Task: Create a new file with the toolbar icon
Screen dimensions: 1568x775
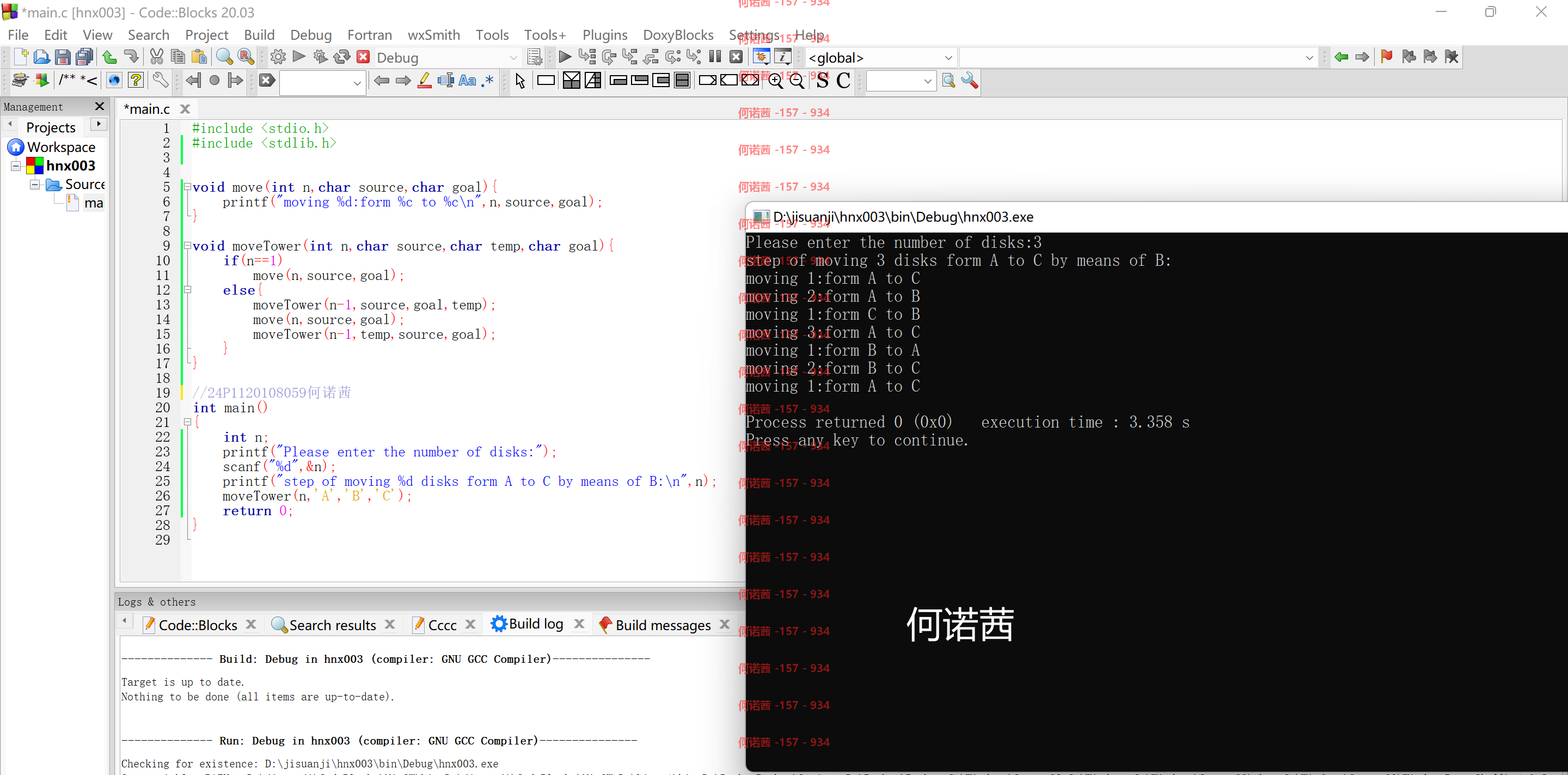Action: [21, 57]
